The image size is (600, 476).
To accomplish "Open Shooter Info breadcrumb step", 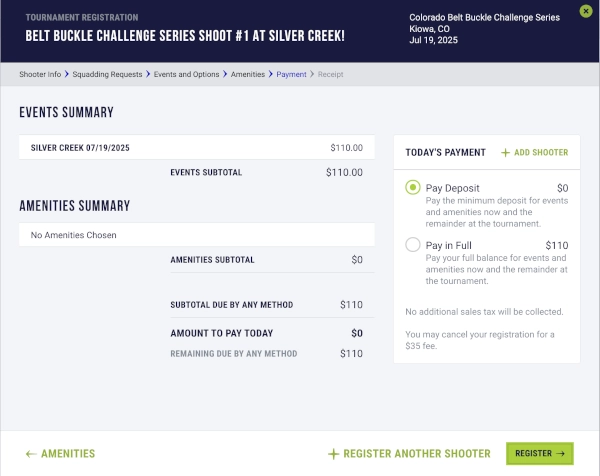I will pyautogui.click(x=40, y=74).
